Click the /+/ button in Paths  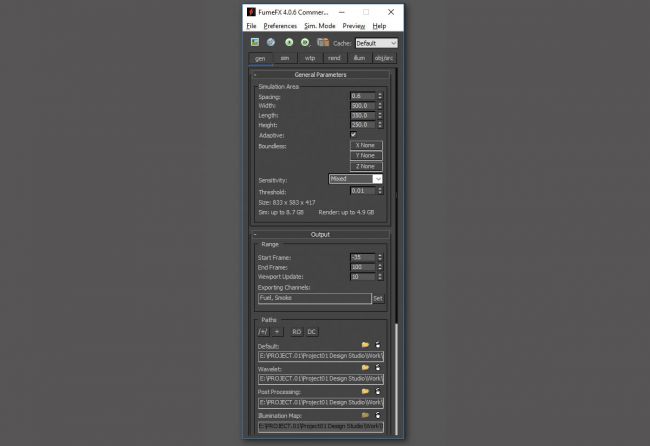(x=263, y=332)
